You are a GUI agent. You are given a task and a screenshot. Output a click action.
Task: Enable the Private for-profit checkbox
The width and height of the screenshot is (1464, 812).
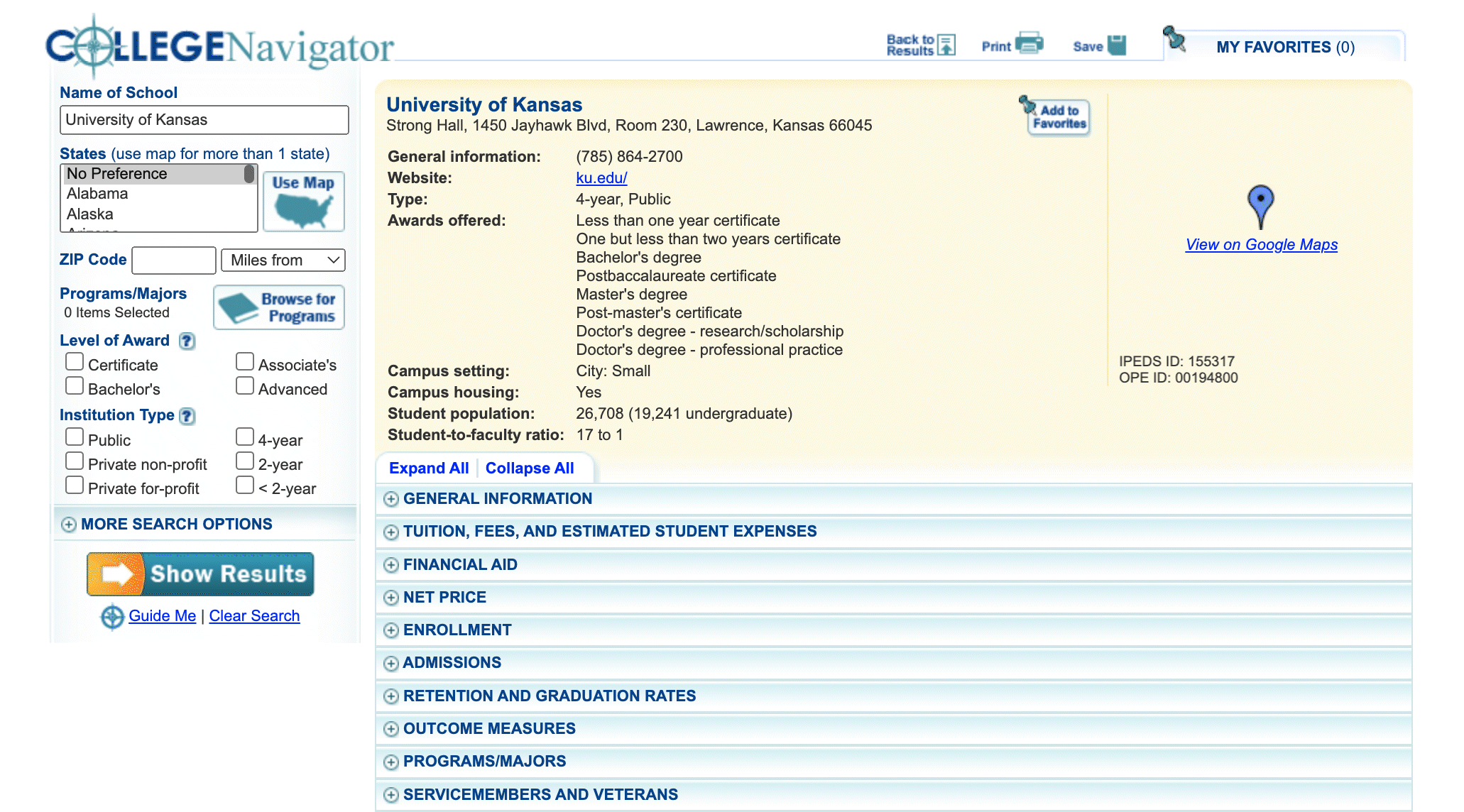[75, 485]
